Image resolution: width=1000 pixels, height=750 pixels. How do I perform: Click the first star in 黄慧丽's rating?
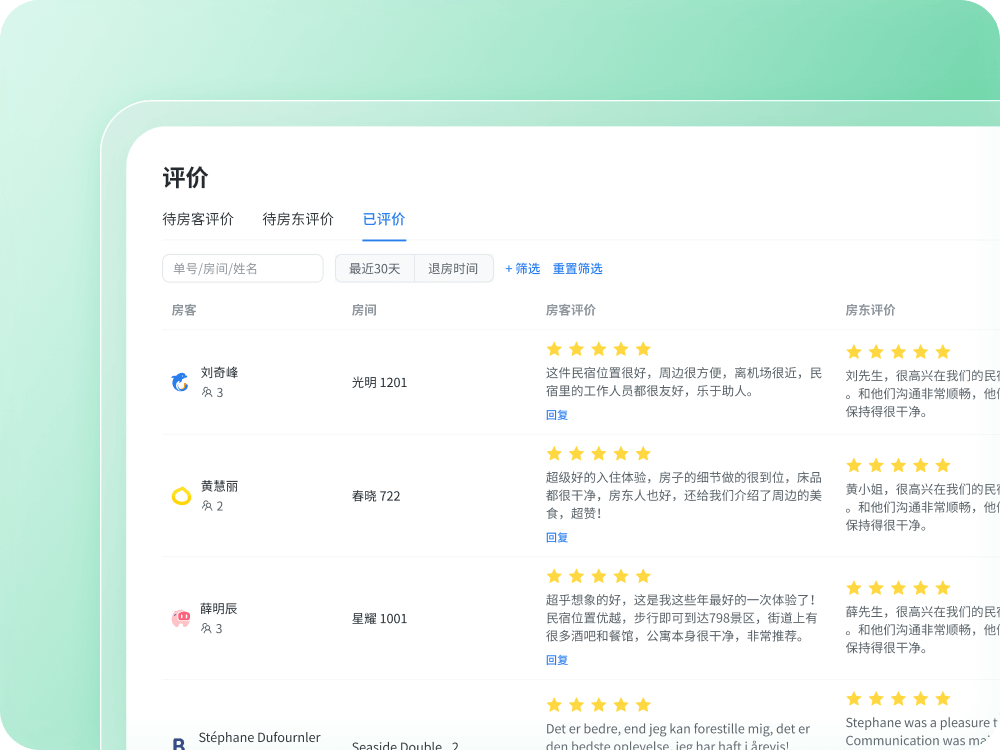pyautogui.click(x=556, y=453)
